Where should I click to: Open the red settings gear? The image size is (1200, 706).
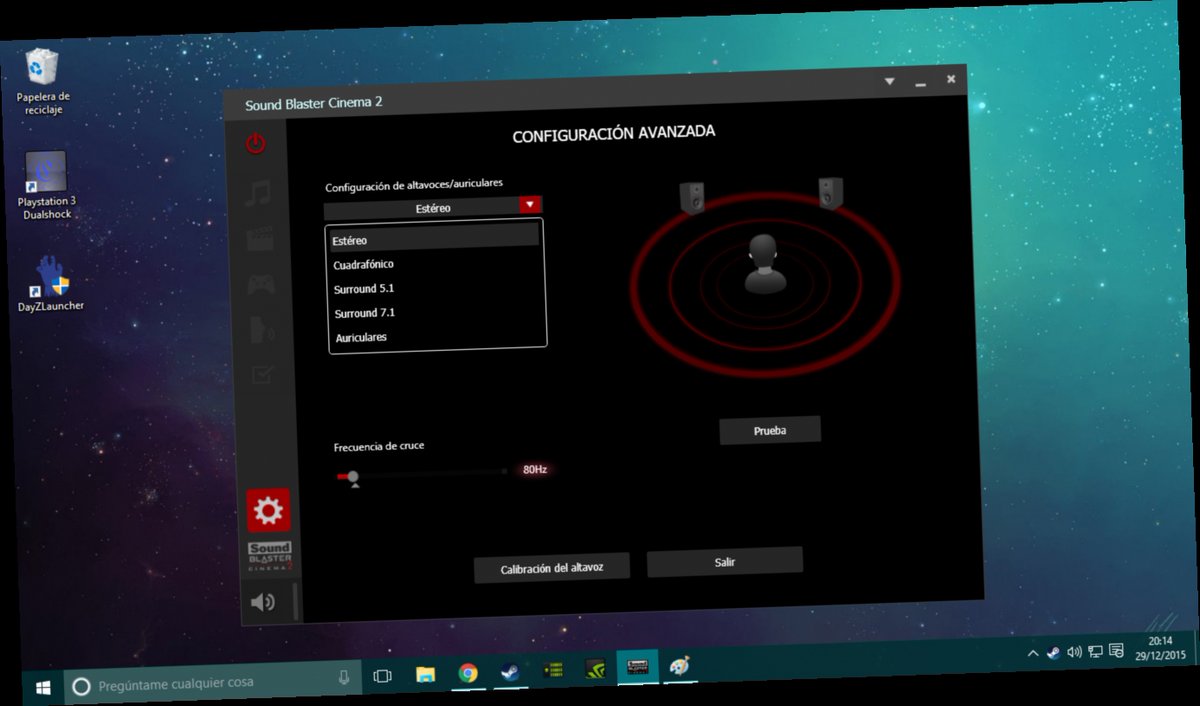point(268,510)
